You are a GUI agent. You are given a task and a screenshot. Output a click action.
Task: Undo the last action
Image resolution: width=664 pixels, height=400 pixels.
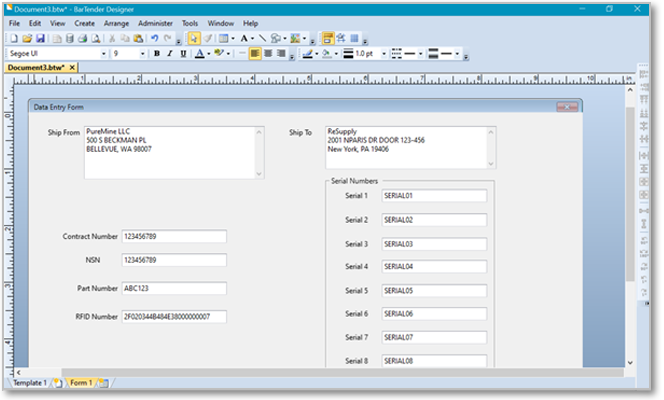[x=154, y=38]
